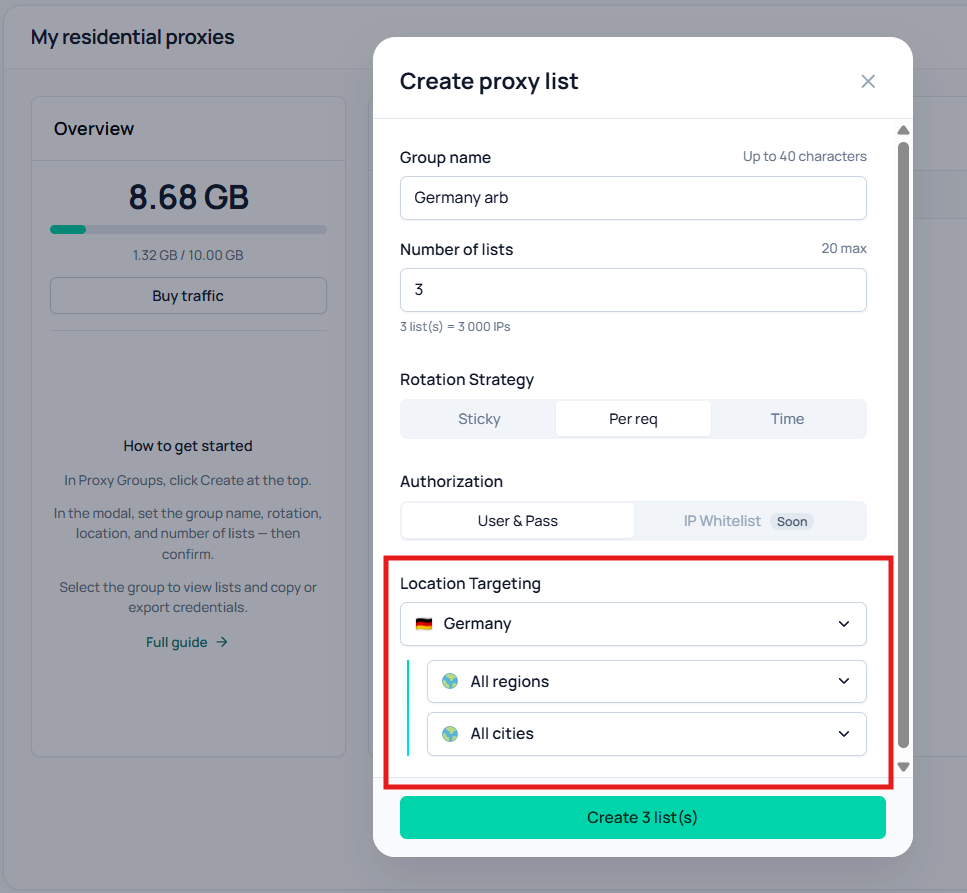Click the scrollbar up arrow in the dialog

[903, 130]
